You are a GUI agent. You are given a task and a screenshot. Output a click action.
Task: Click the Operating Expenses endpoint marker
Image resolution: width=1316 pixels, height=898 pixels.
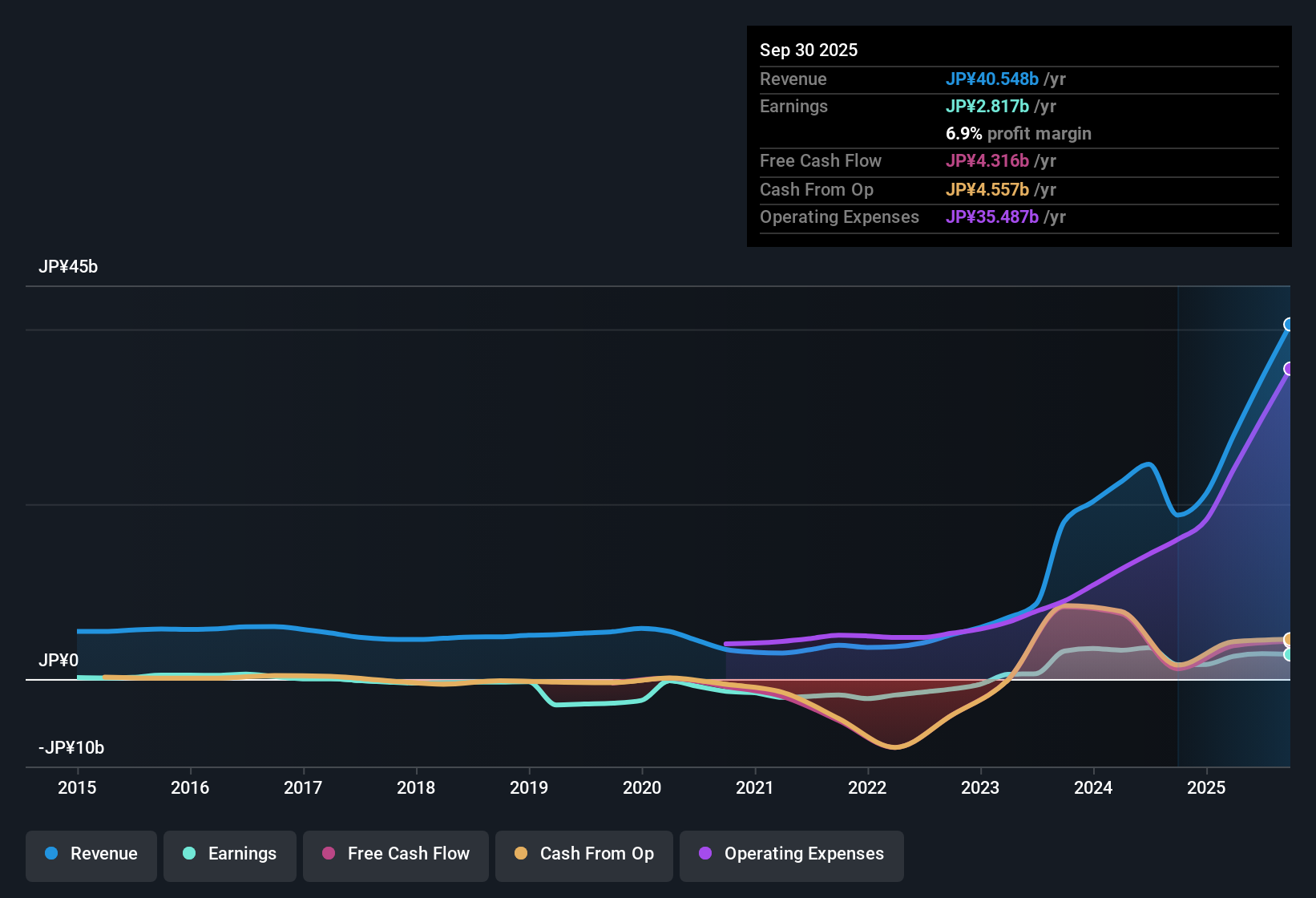[1289, 369]
